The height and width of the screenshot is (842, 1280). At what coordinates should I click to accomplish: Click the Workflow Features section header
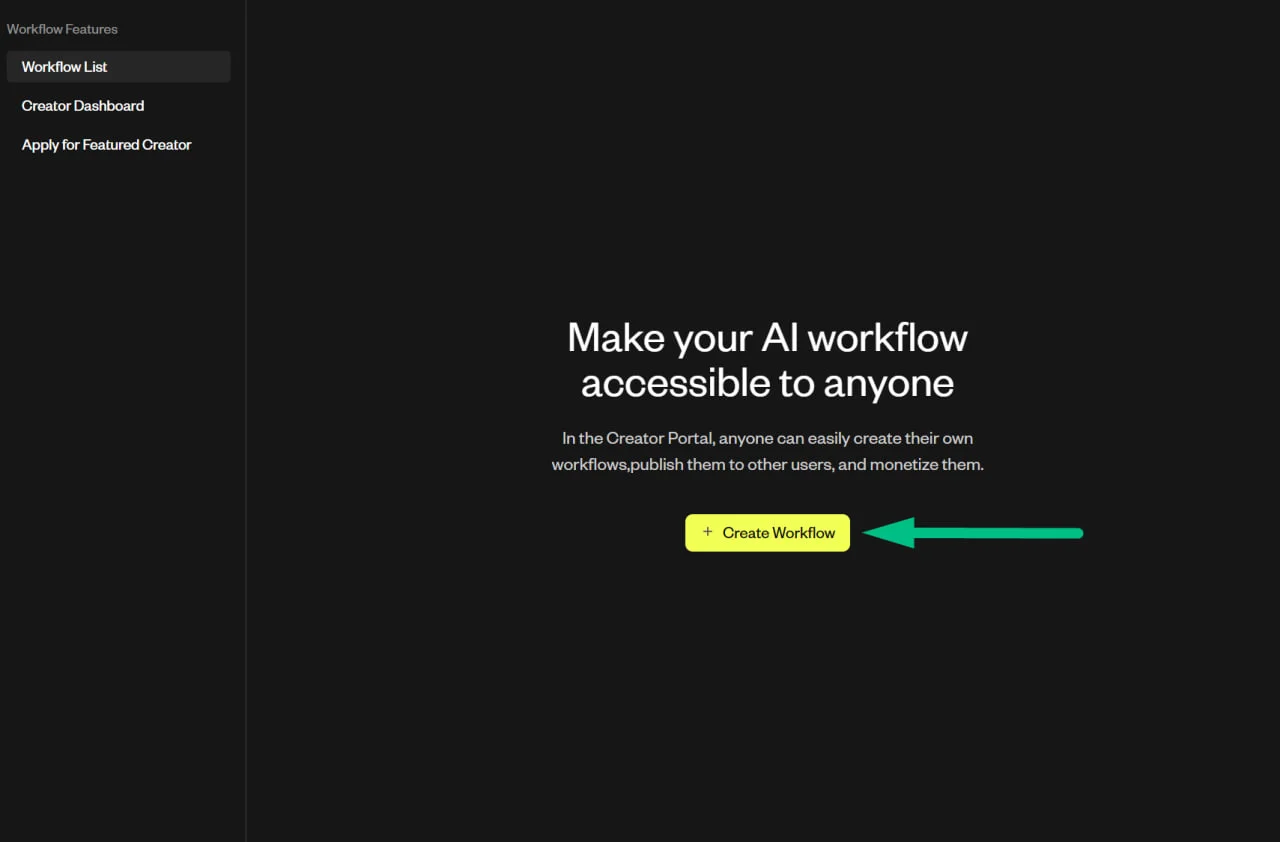point(62,29)
